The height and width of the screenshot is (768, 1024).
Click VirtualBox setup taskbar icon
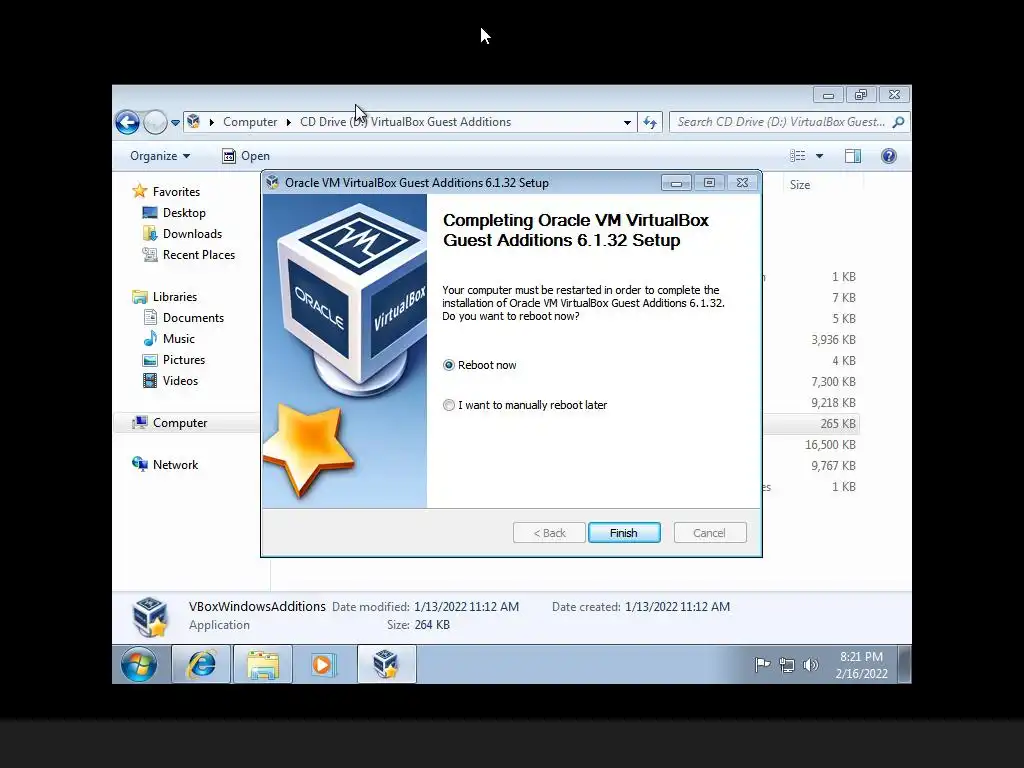coord(386,665)
